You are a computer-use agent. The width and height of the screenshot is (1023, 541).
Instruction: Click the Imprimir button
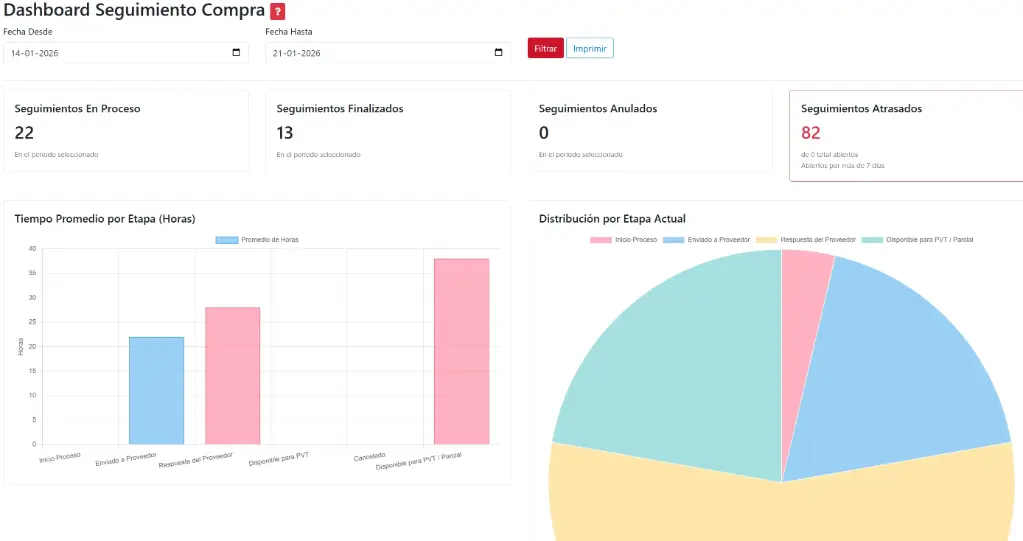tap(589, 48)
